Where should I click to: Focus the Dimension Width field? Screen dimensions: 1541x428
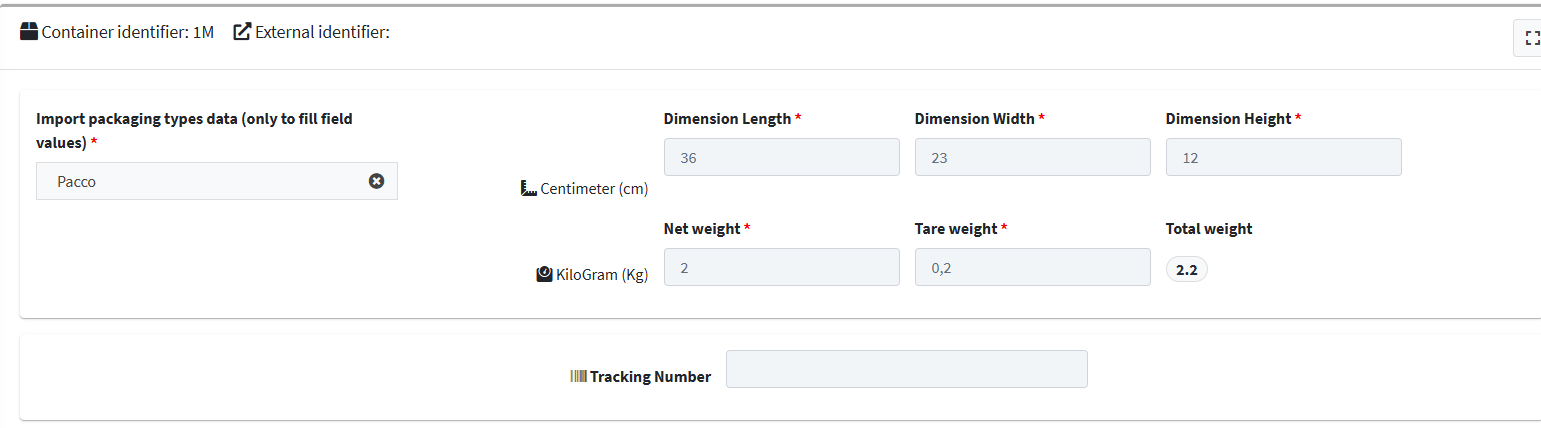[1033, 157]
